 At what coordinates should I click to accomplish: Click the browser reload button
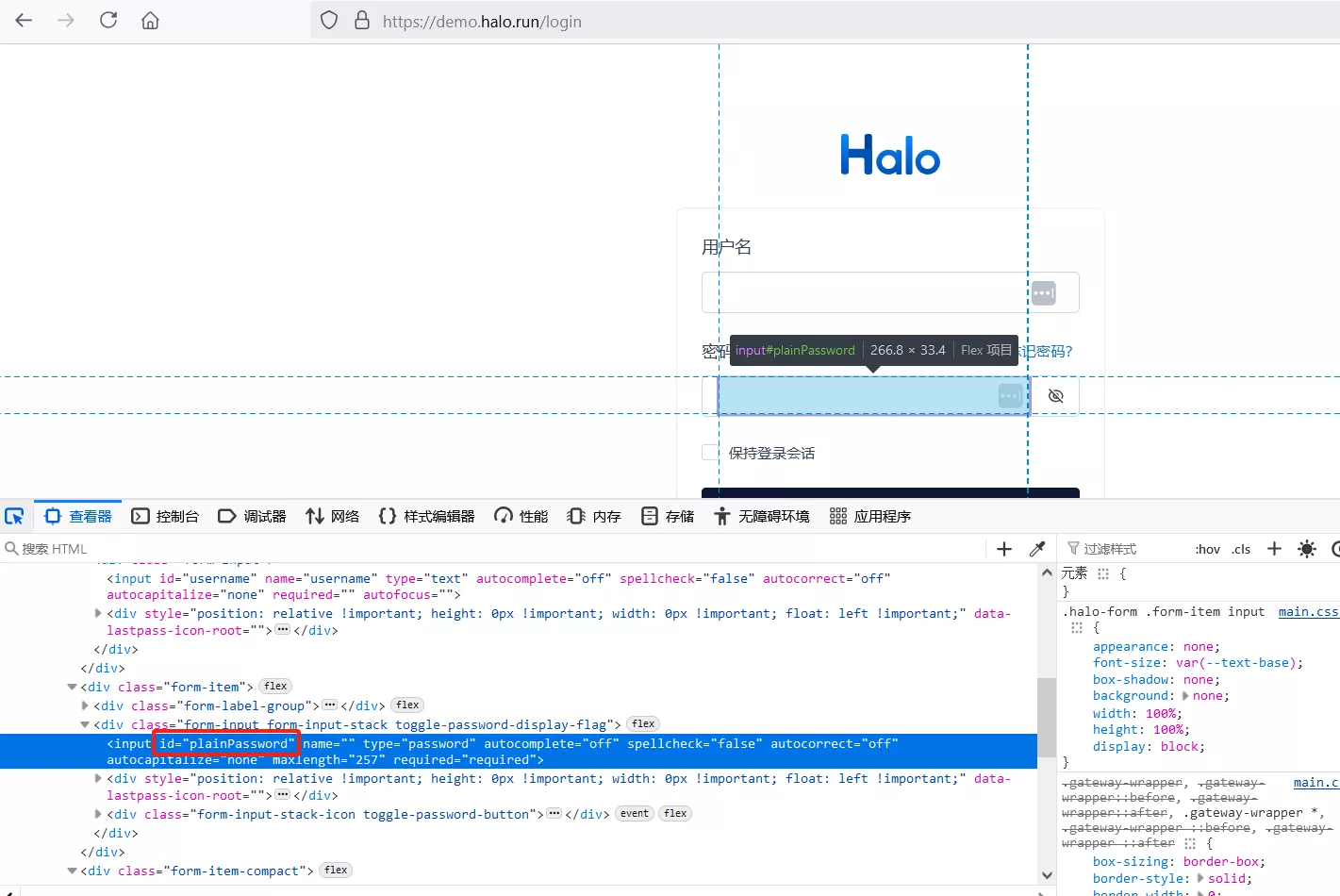108,20
